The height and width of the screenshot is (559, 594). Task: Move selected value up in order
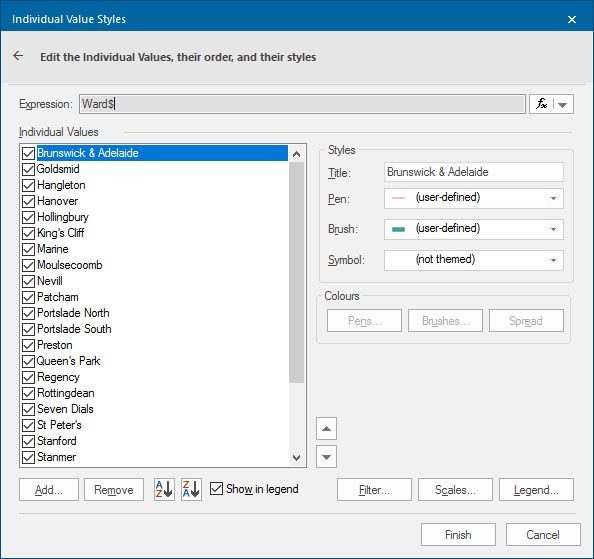[x=326, y=429]
